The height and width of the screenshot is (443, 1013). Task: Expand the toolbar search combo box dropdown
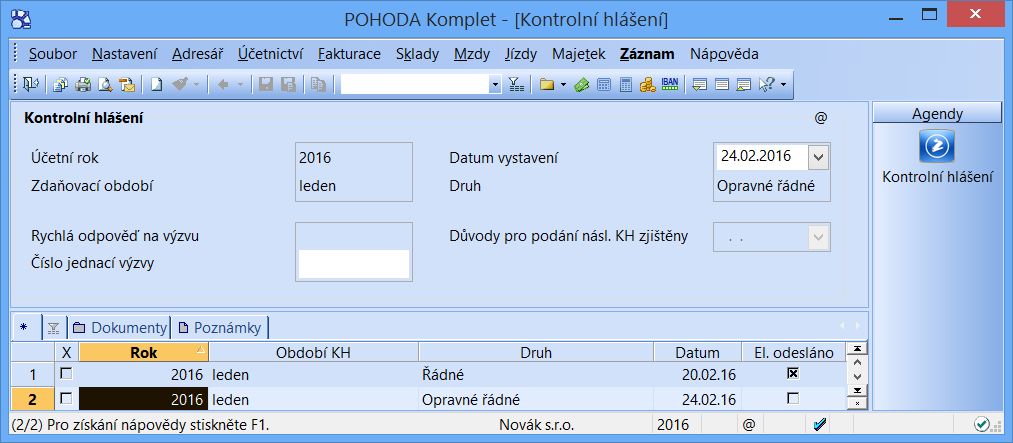495,85
